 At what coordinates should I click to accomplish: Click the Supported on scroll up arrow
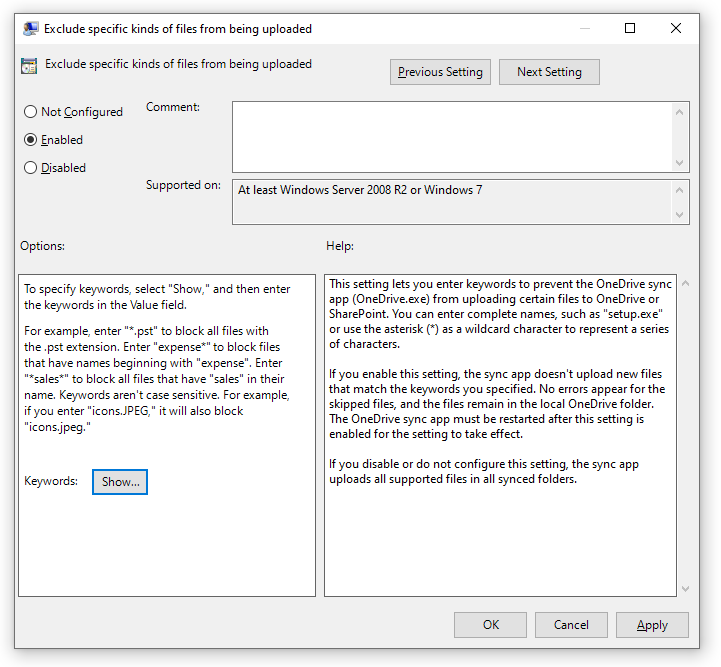tap(680, 190)
